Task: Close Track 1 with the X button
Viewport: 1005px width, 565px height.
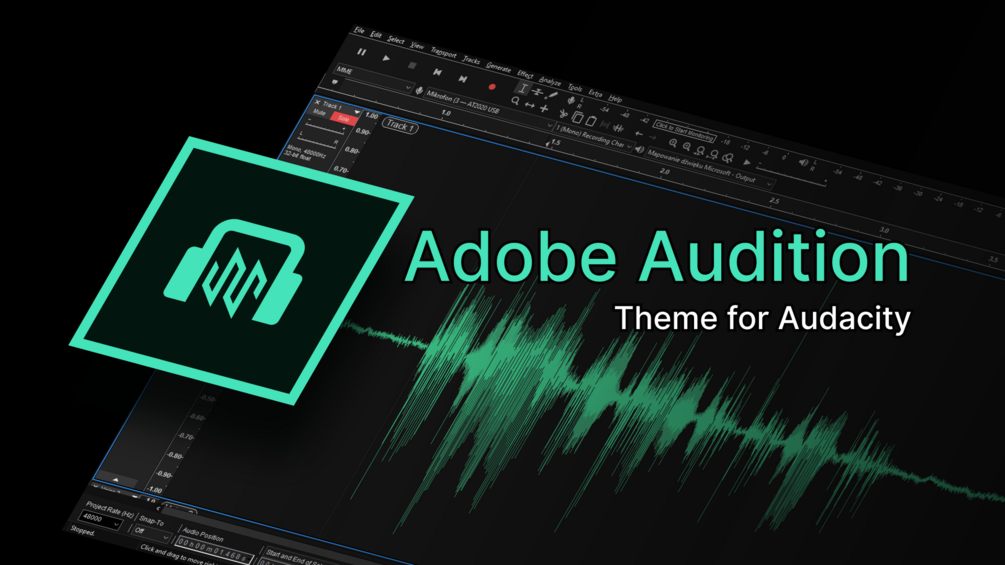Action: click(317, 102)
